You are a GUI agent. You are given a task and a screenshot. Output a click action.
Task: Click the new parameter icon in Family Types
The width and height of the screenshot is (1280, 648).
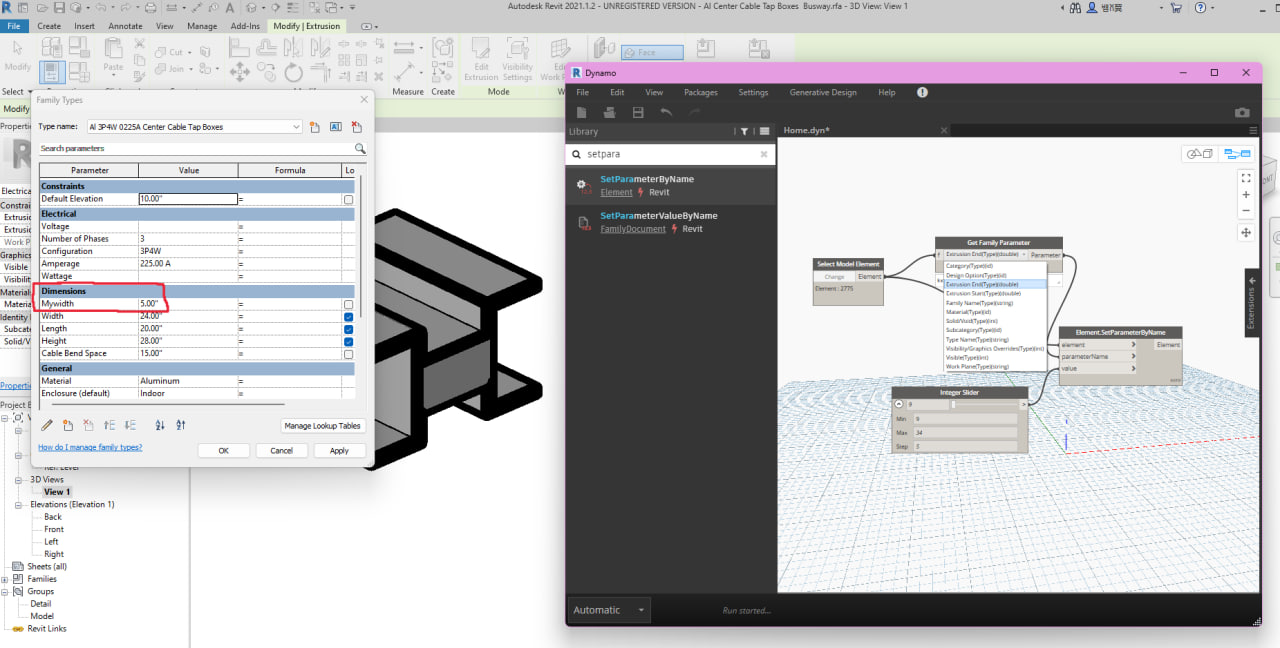coord(70,425)
